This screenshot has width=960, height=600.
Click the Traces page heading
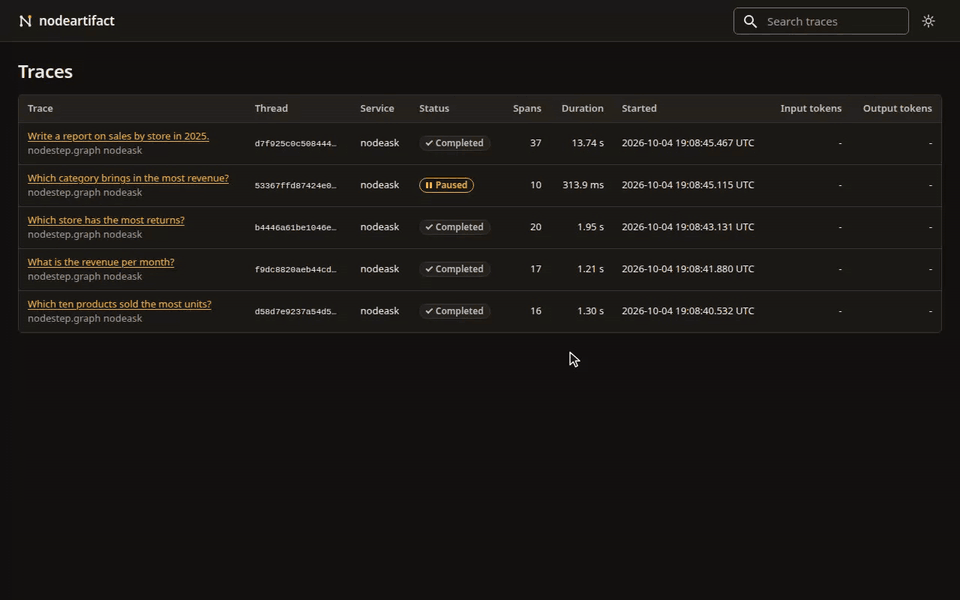[x=45, y=72]
